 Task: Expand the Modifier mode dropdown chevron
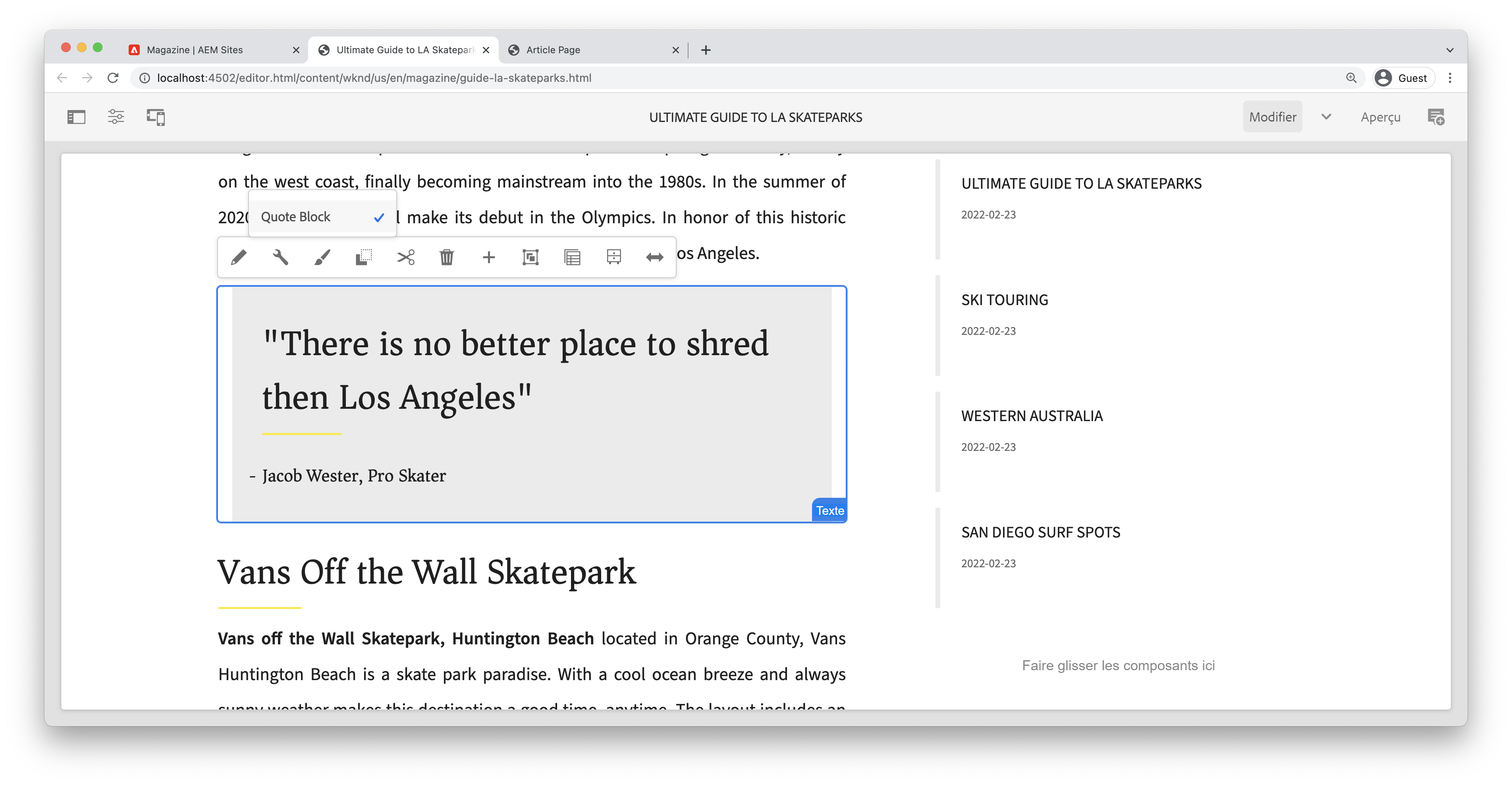[x=1326, y=117]
